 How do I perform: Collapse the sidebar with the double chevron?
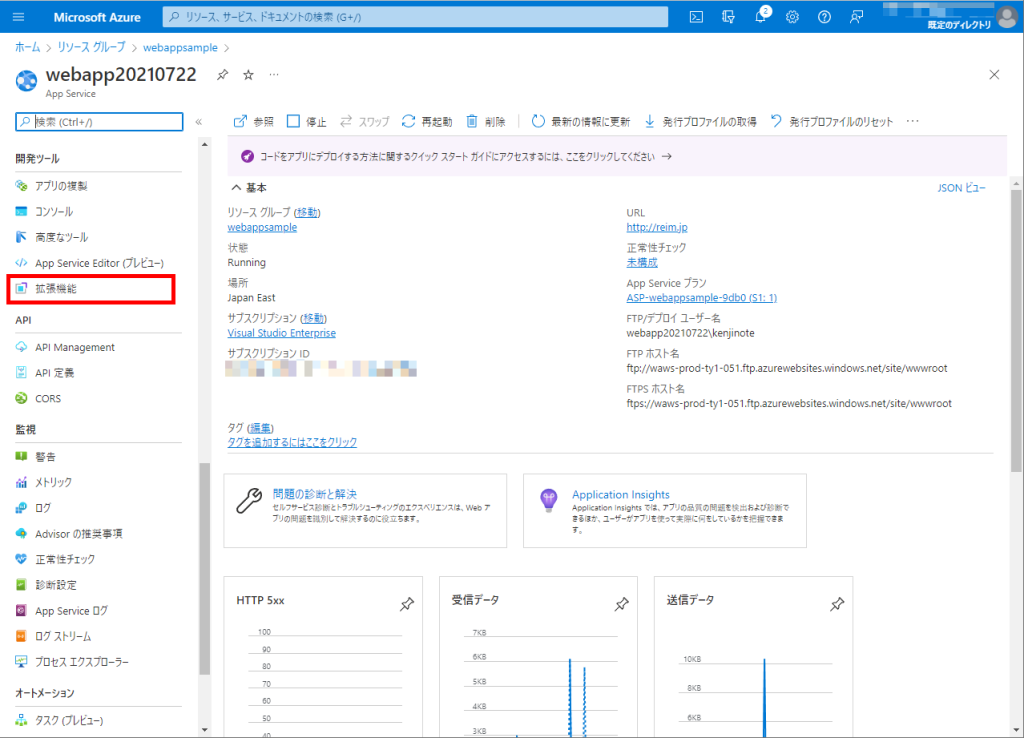pyautogui.click(x=199, y=121)
